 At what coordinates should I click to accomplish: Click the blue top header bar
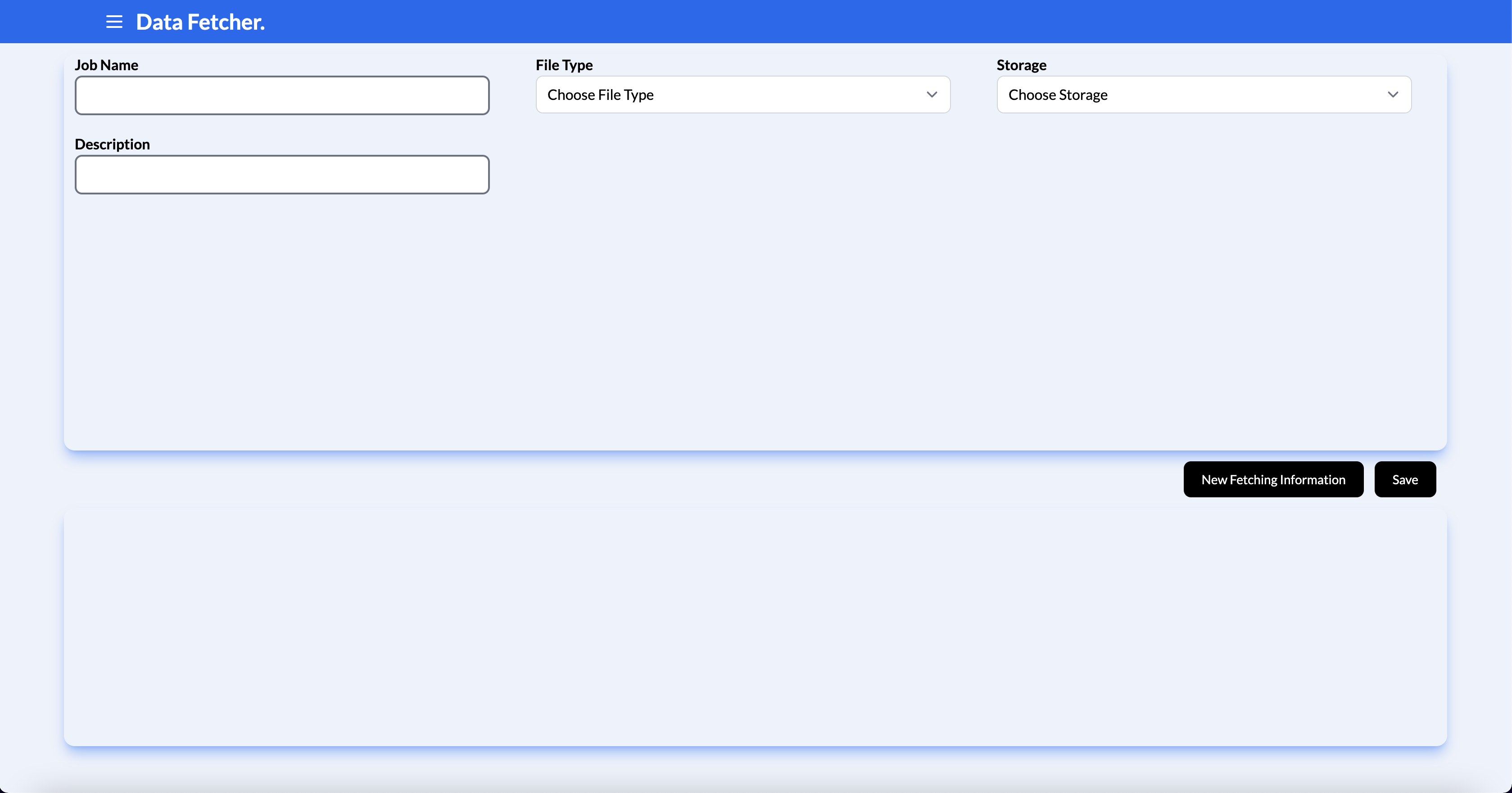[x=756, y=22]
